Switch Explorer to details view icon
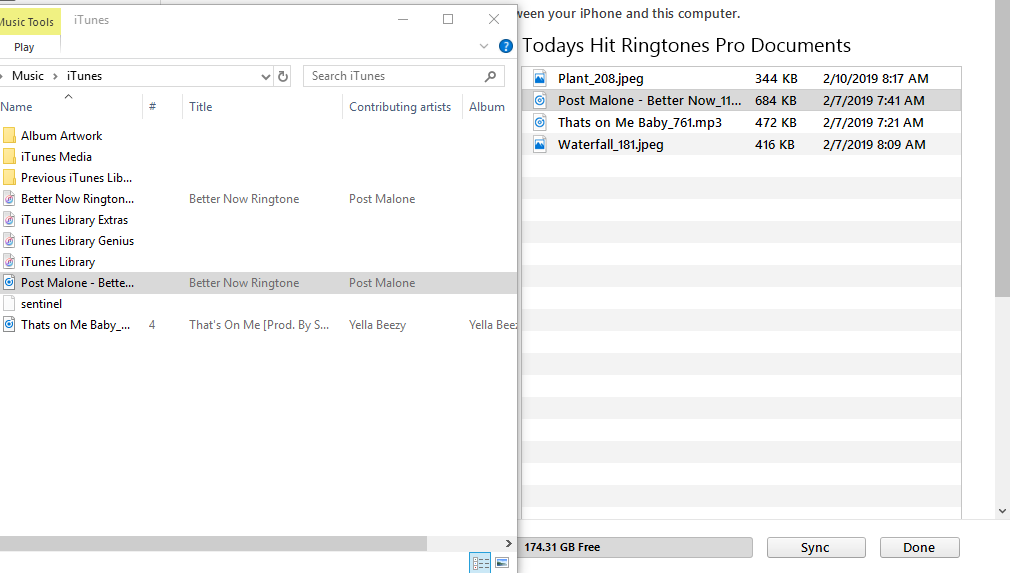The width and height of the screenshot is (1010, 573). pos(480,563)
